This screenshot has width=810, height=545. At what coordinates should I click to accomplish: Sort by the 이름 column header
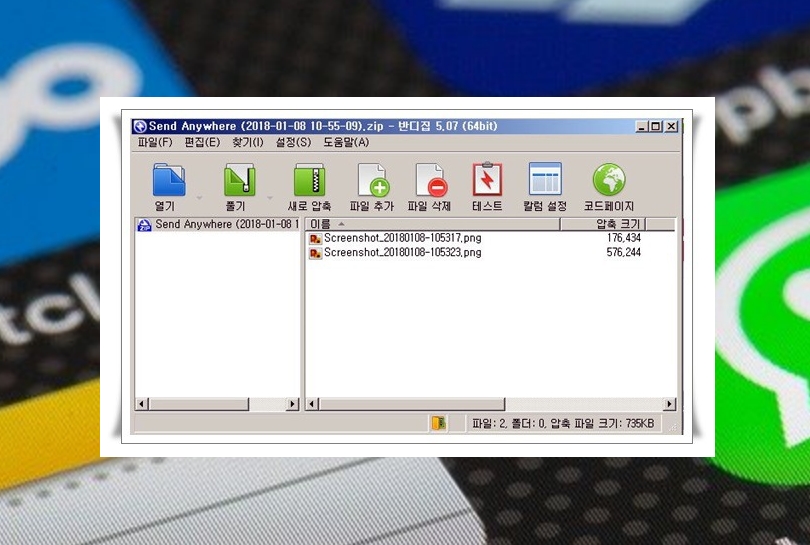(x=433, y=224)
